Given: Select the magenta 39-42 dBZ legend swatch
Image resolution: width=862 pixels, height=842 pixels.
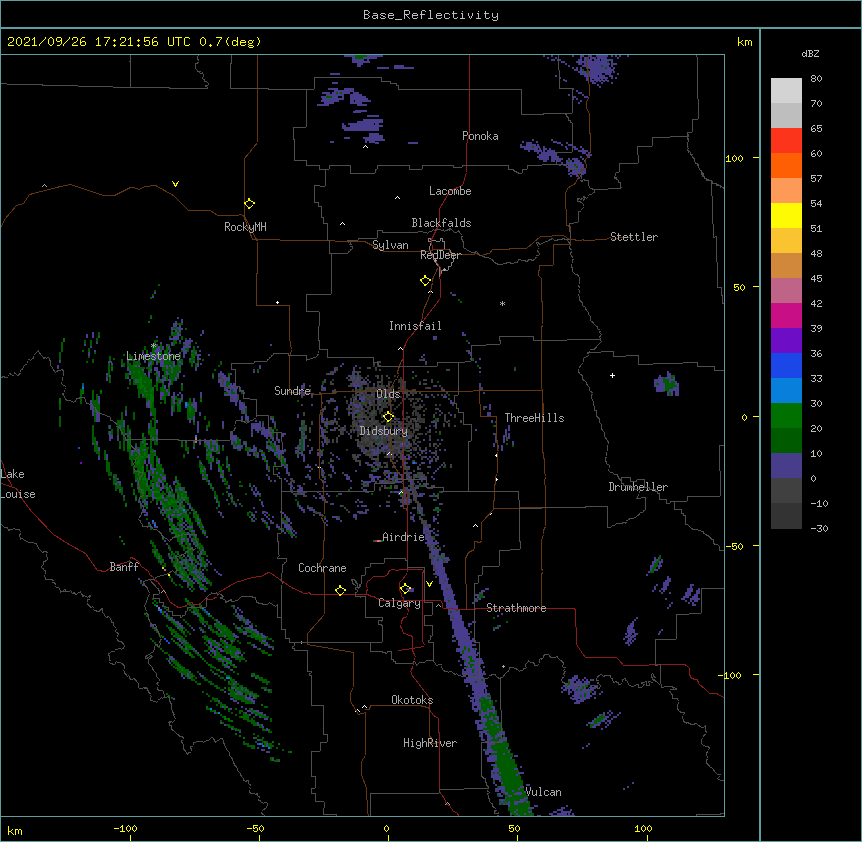Looking at the screenshot, I should (x=786, y=315).
